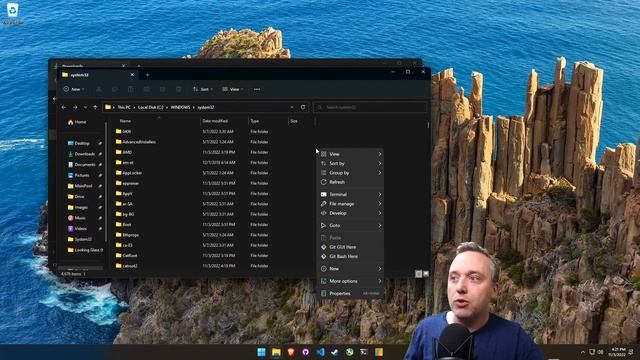Choose Refresh in the context menu

(x=351, y=182)
